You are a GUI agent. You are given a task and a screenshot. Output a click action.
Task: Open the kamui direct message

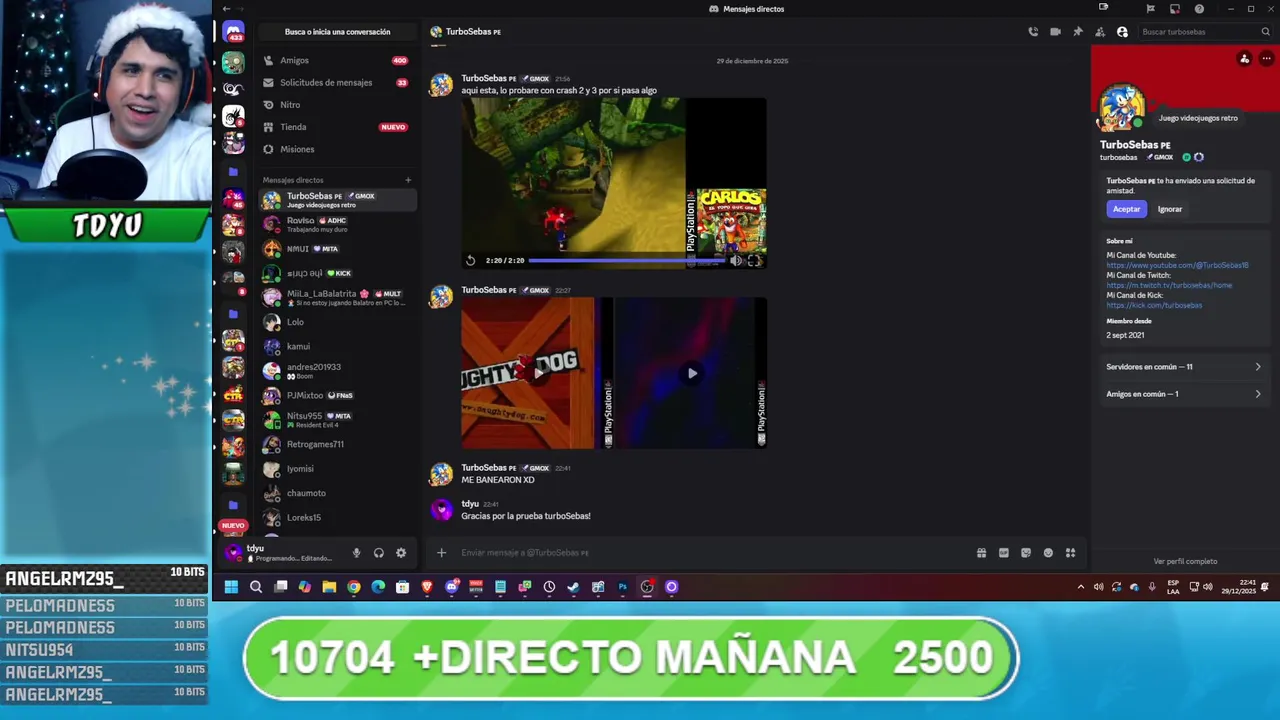click(337, 346)
